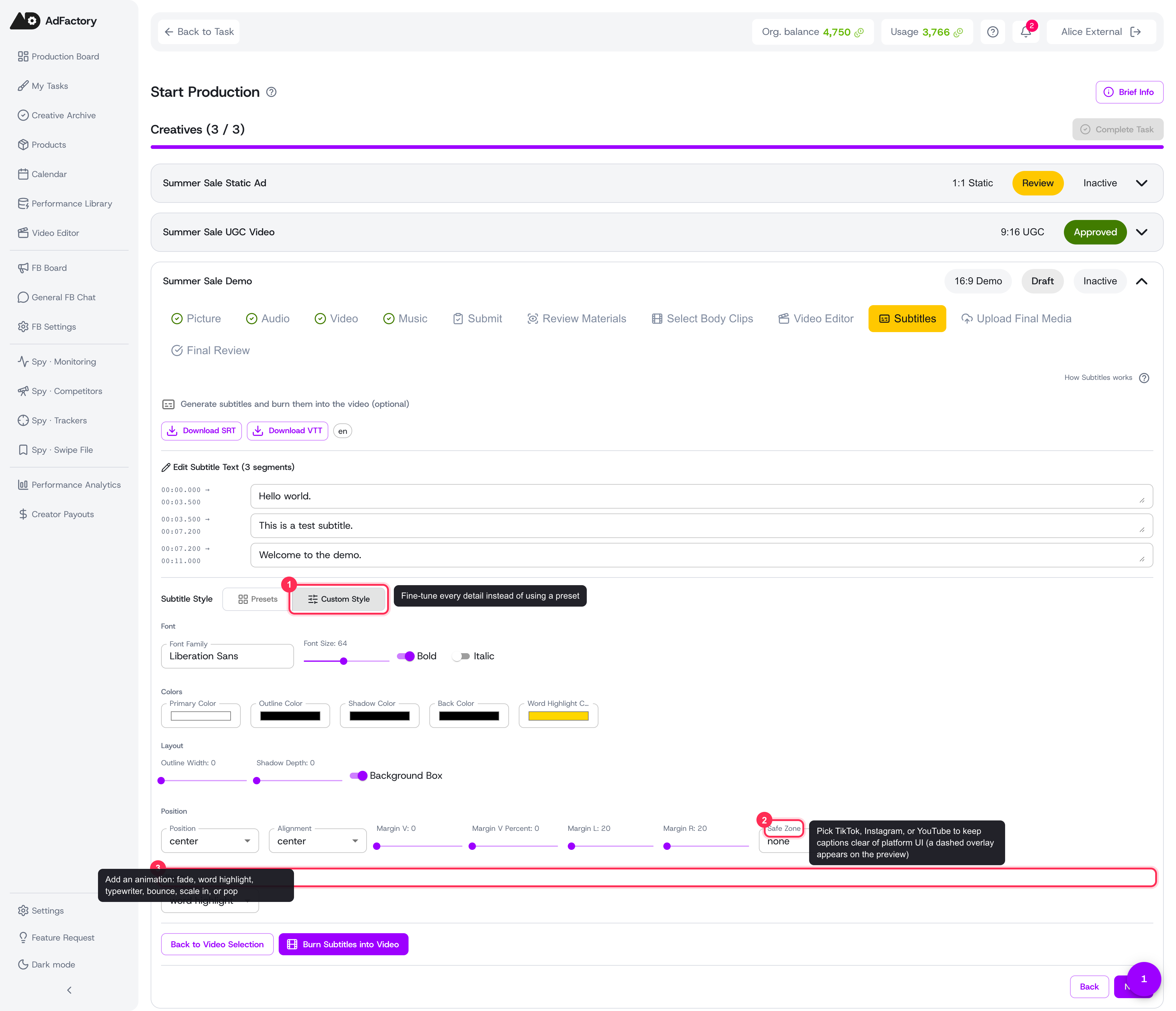Open Spy Trackers
The width and height of the screenshot is (1176, 1011).
tap(53, 421)
